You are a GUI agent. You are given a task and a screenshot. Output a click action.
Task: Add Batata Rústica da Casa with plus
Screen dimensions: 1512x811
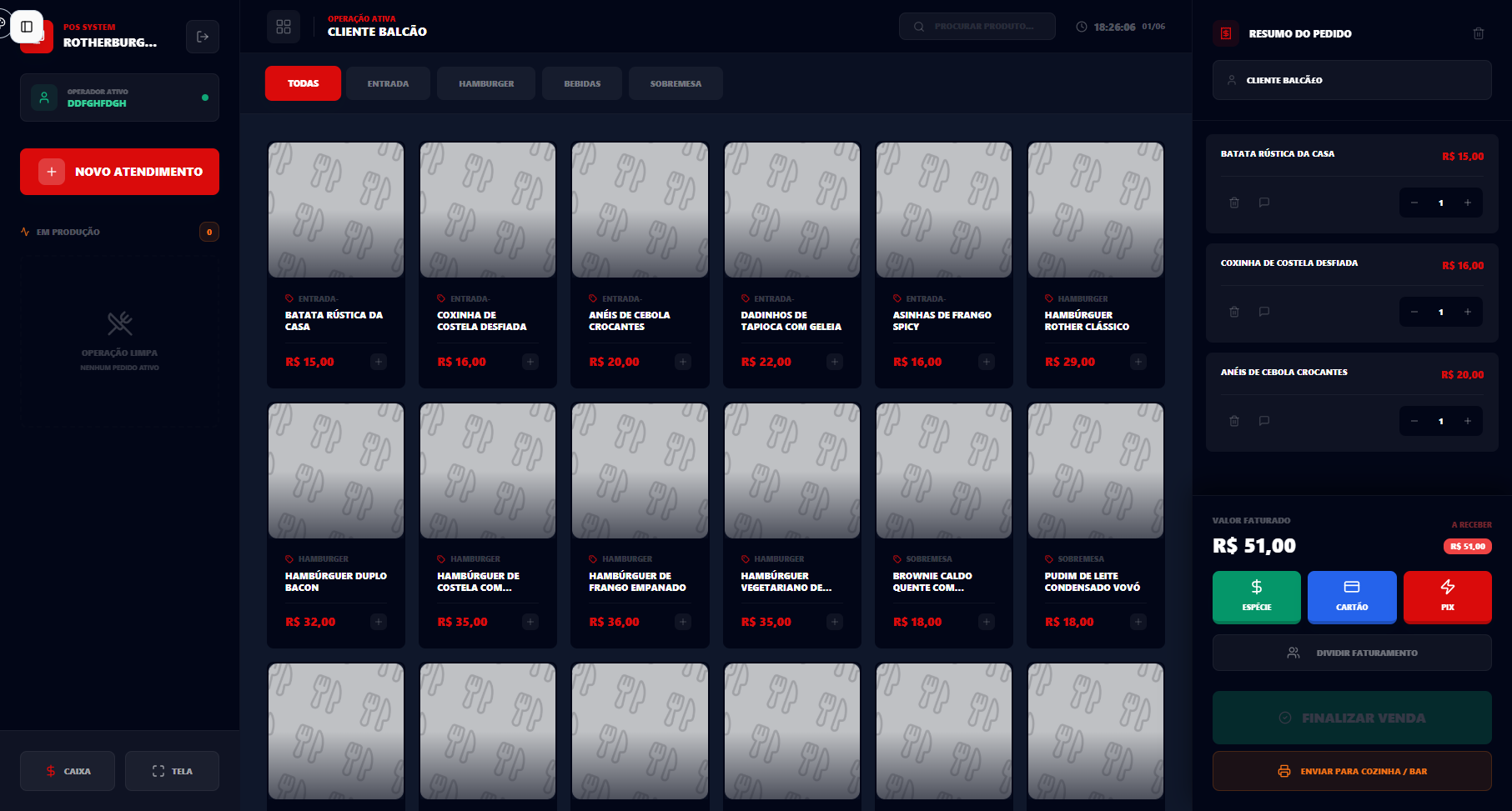tap(379, 362)
